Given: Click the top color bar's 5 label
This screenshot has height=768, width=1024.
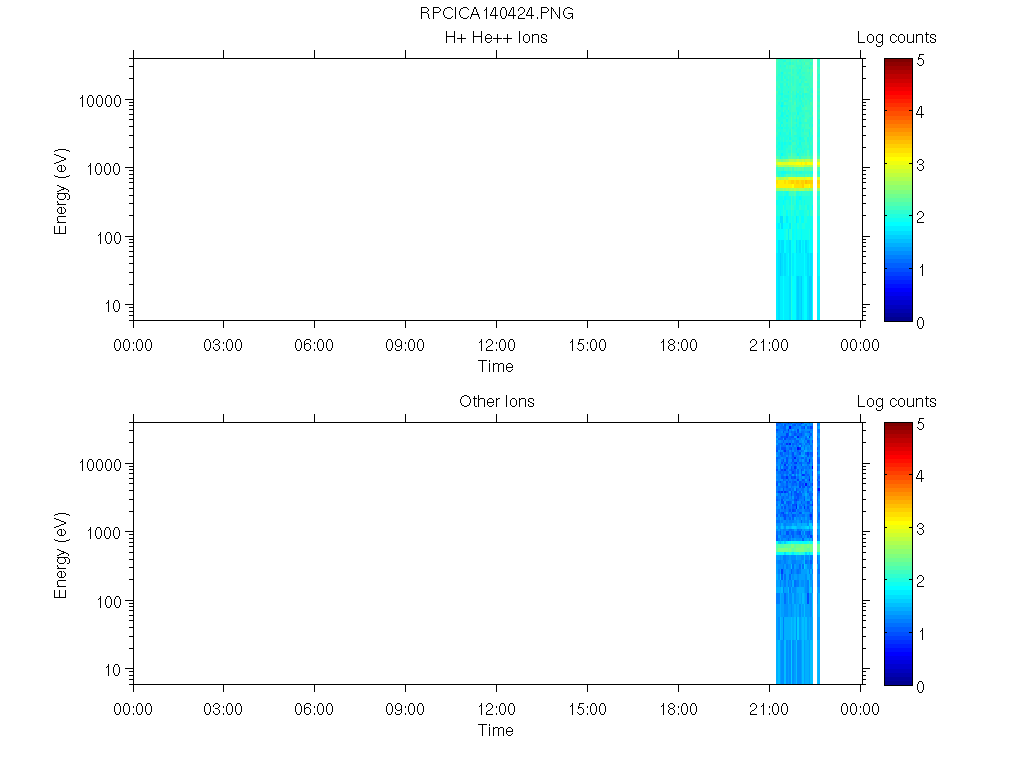Looking at the screenshot, I should coord(920,61).
